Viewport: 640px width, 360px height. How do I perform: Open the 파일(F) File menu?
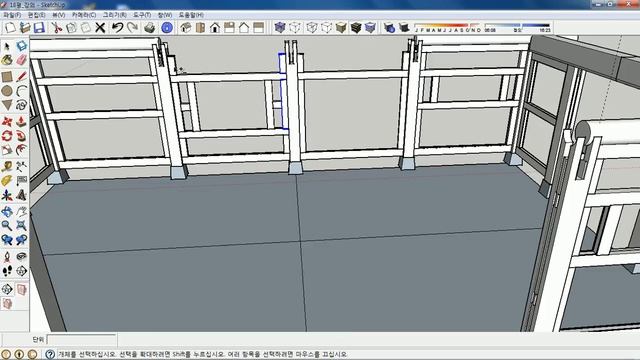click(x=12, y=15)
